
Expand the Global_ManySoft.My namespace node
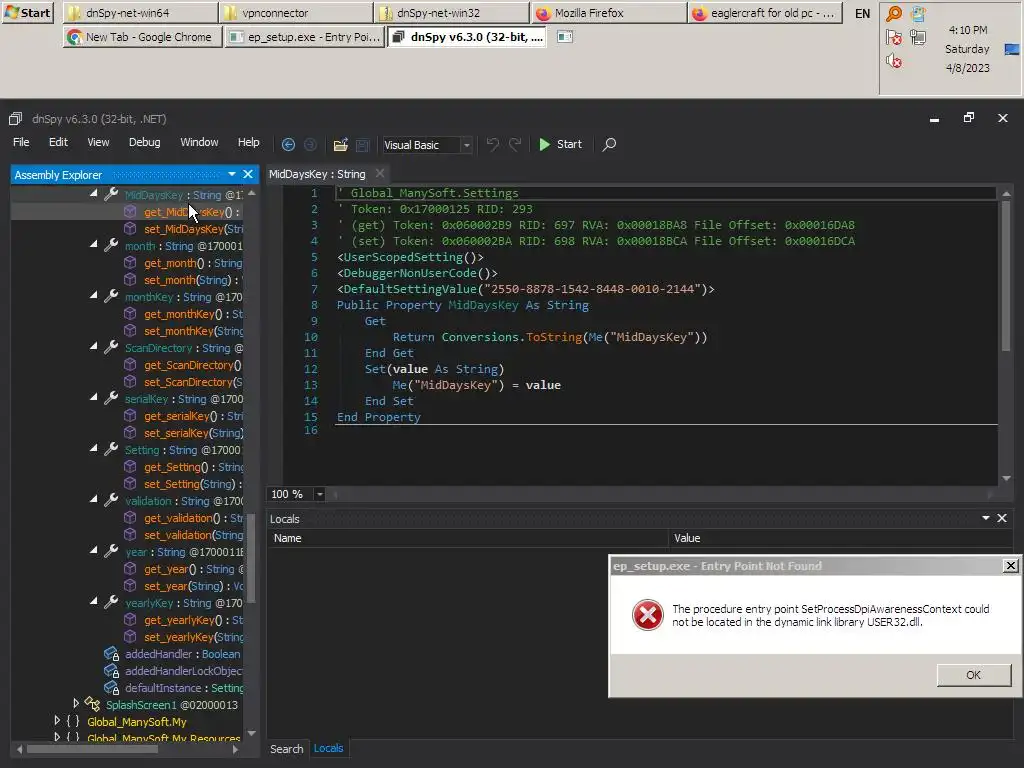coord(57,720)
